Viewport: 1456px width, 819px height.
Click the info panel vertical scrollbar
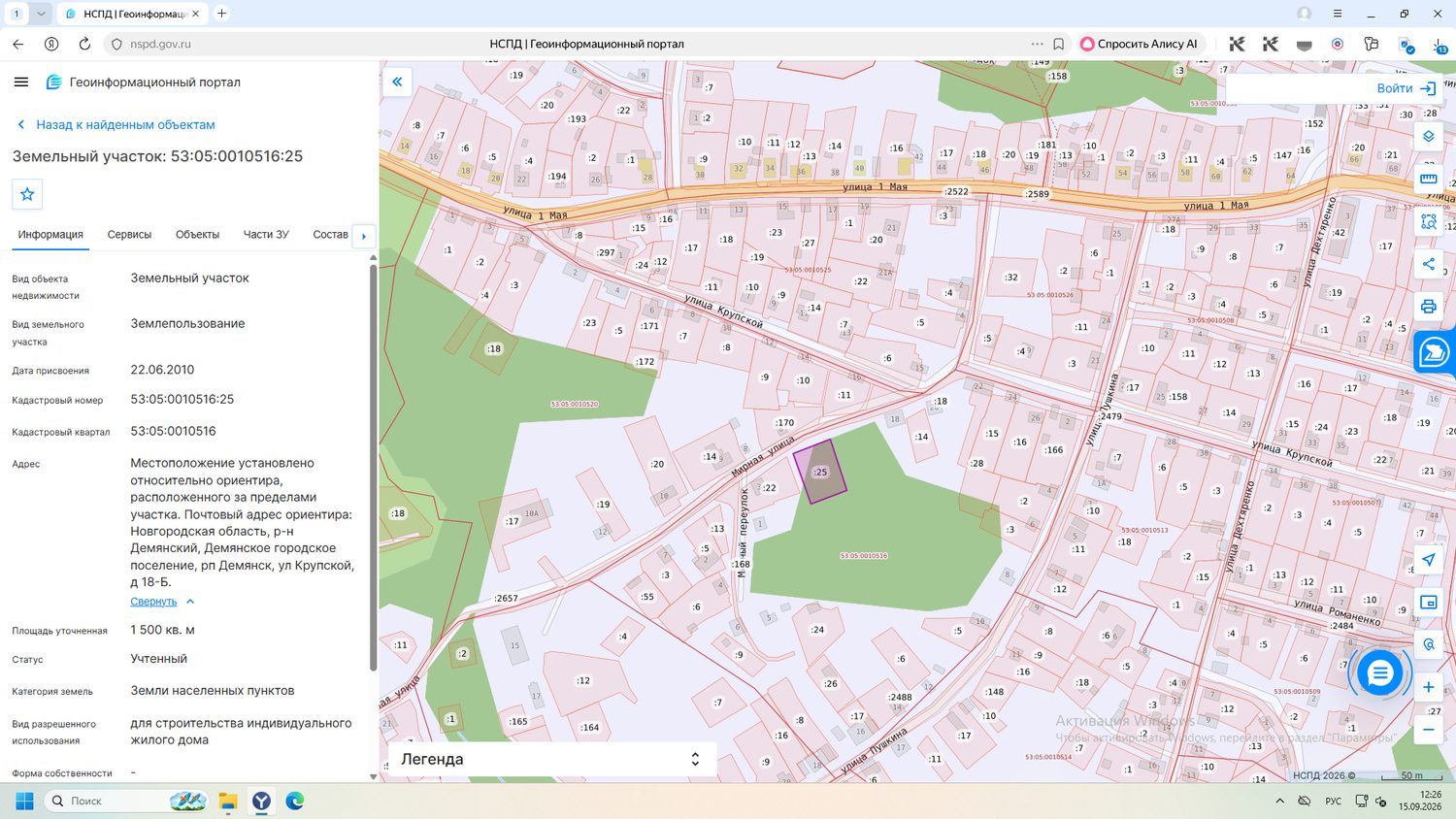(x=373, y=468)
